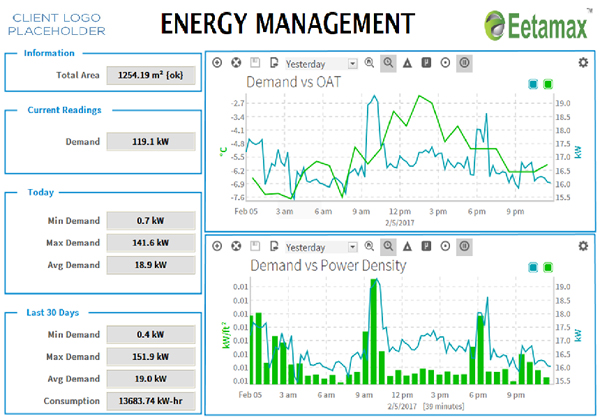600x420 pixels.
Task: Click the add series icon on Demand vs OAT chart
Action: coord(217,63)
